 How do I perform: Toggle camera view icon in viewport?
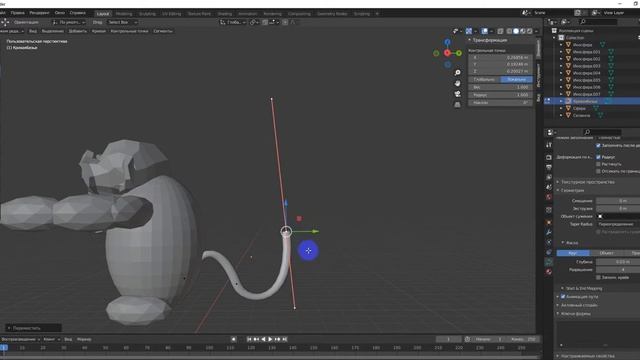click(457, 94)
